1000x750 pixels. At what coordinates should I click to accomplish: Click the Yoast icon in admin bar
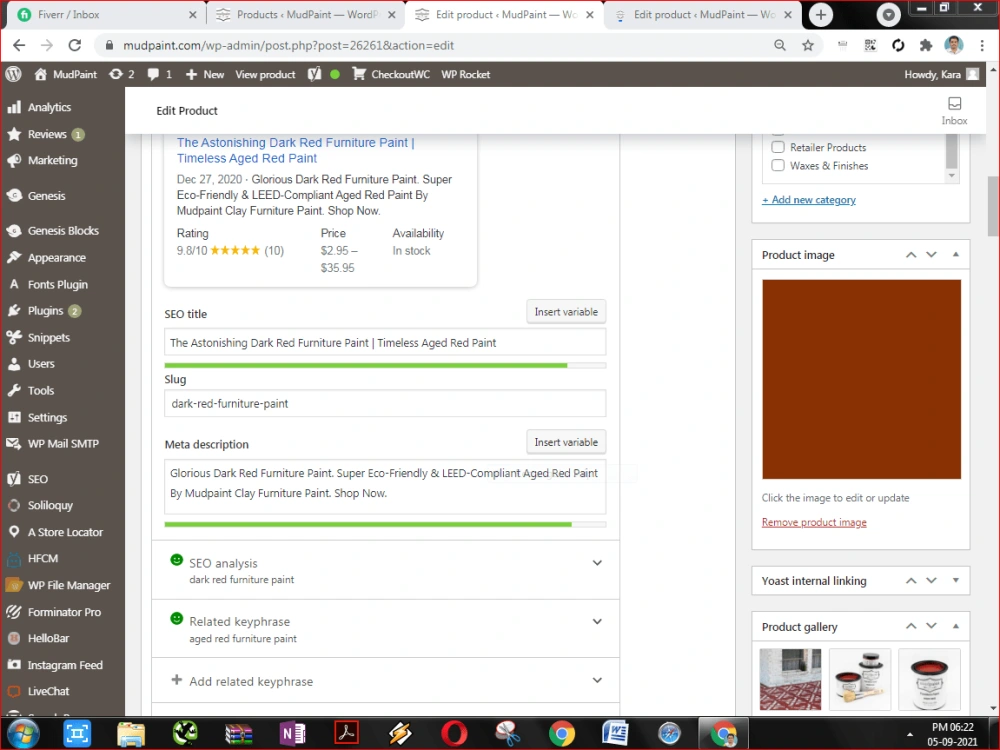click(314, 74)
